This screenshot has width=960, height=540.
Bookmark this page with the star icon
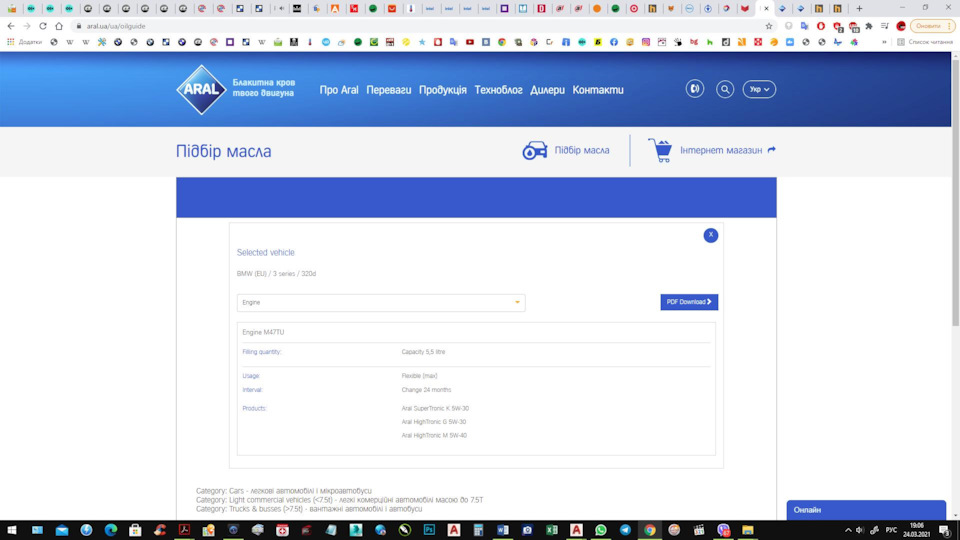[768, 26]
